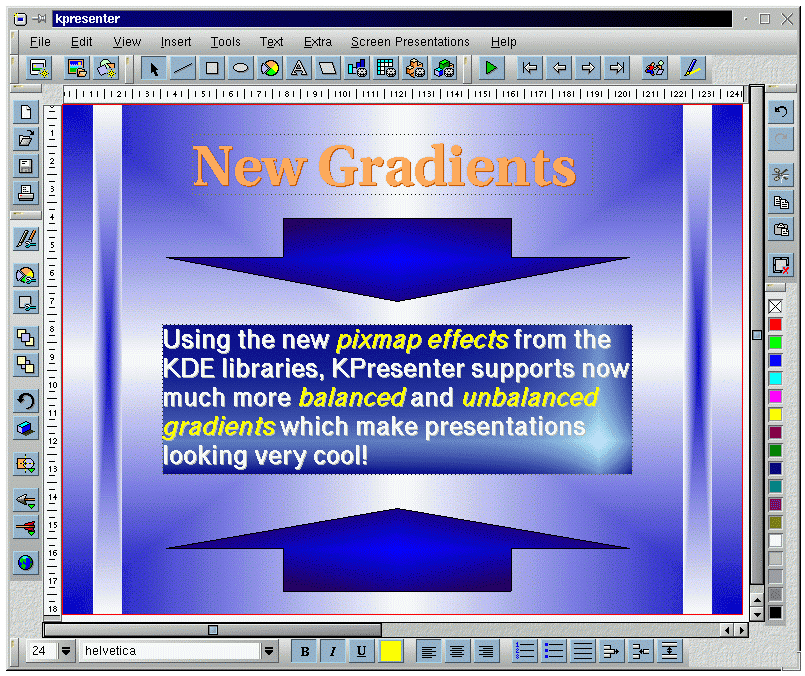Screen dimensions: 805x676
Task: Create a new document from left toolbar
Action: click(x=26, y=112)
